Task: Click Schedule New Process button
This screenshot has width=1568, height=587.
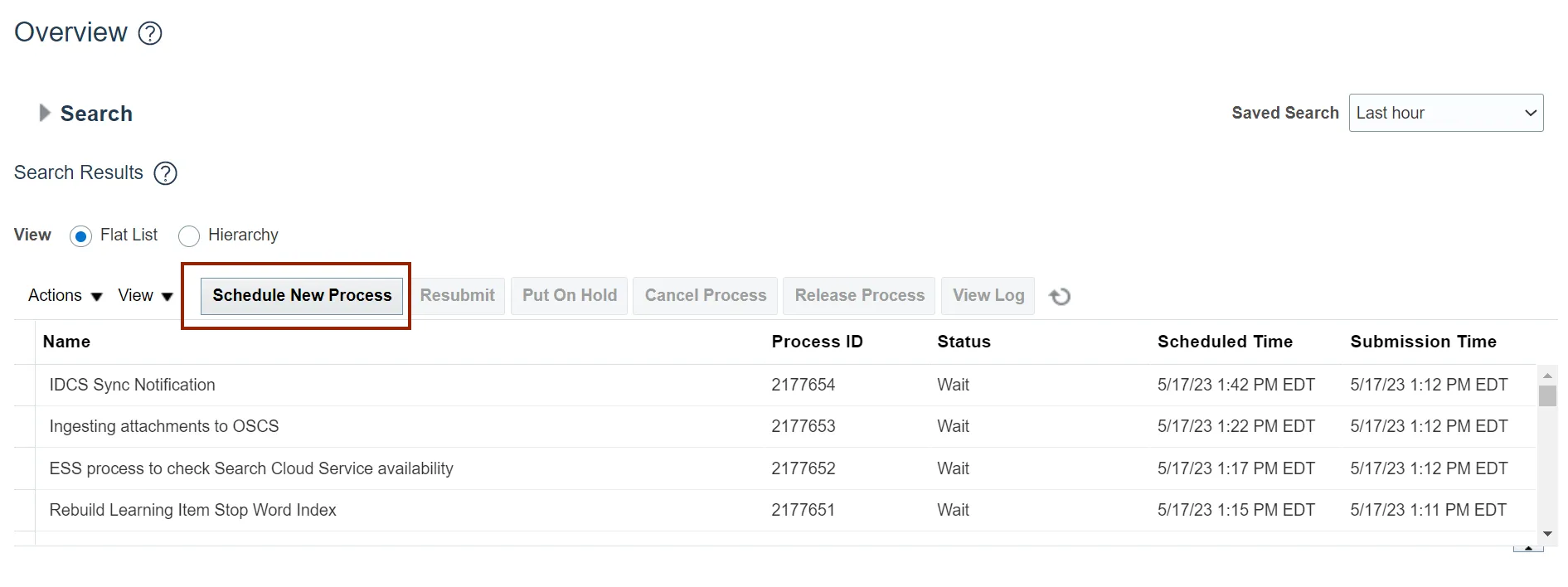Action: [302, 296]
